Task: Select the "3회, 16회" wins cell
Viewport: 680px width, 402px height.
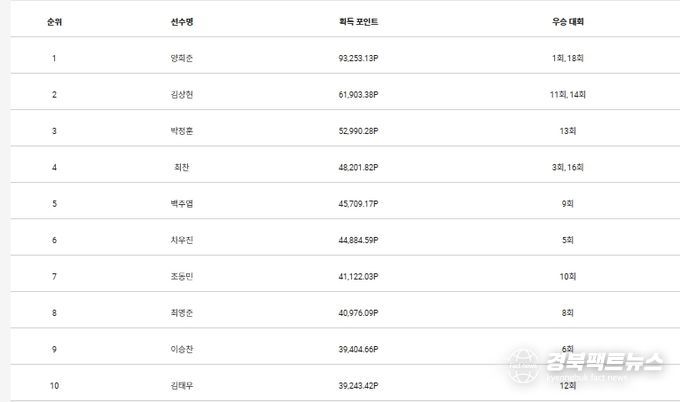Action: 567,167
